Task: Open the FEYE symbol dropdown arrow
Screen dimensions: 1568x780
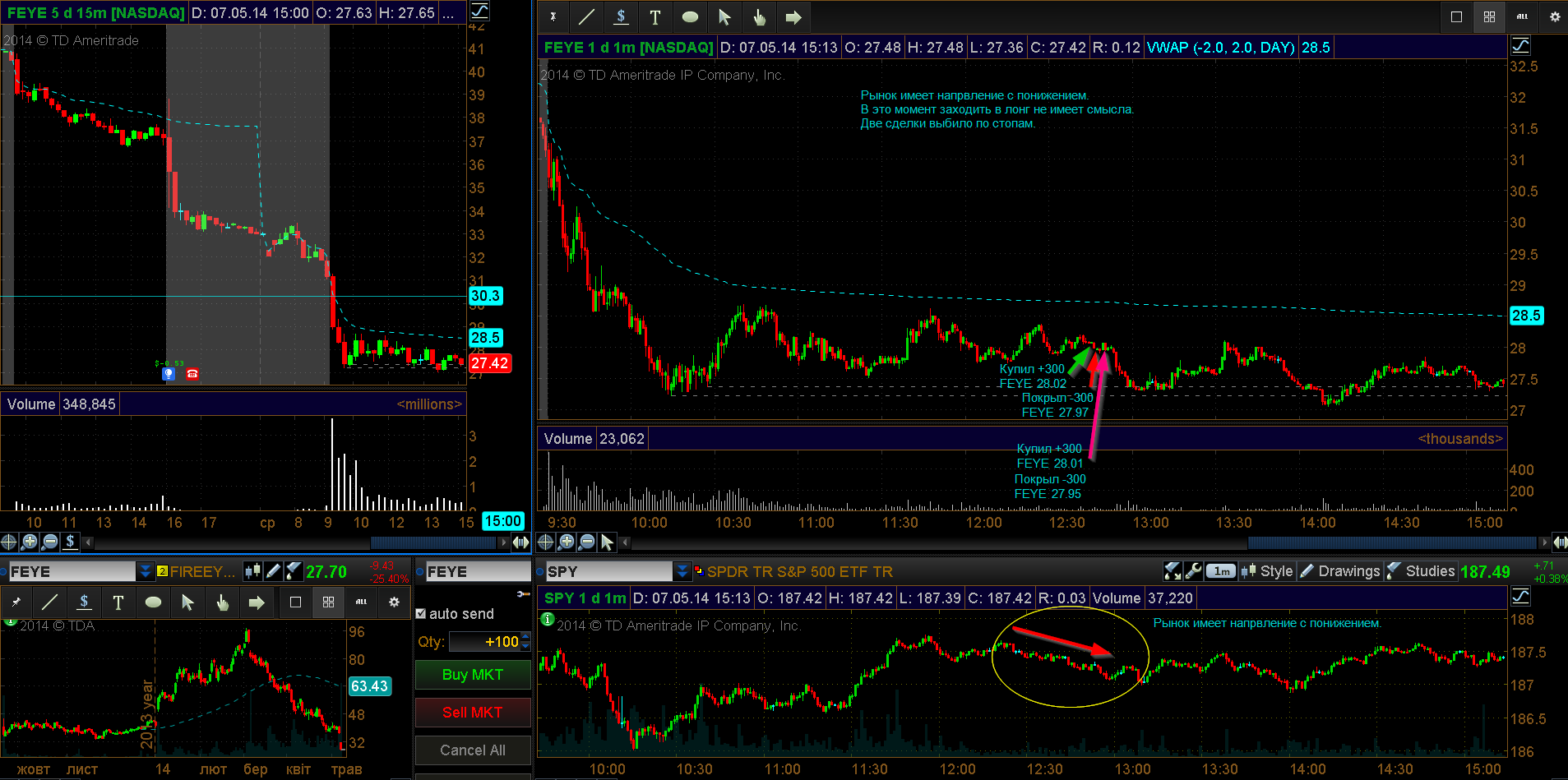Action: [x=145, y=570]
